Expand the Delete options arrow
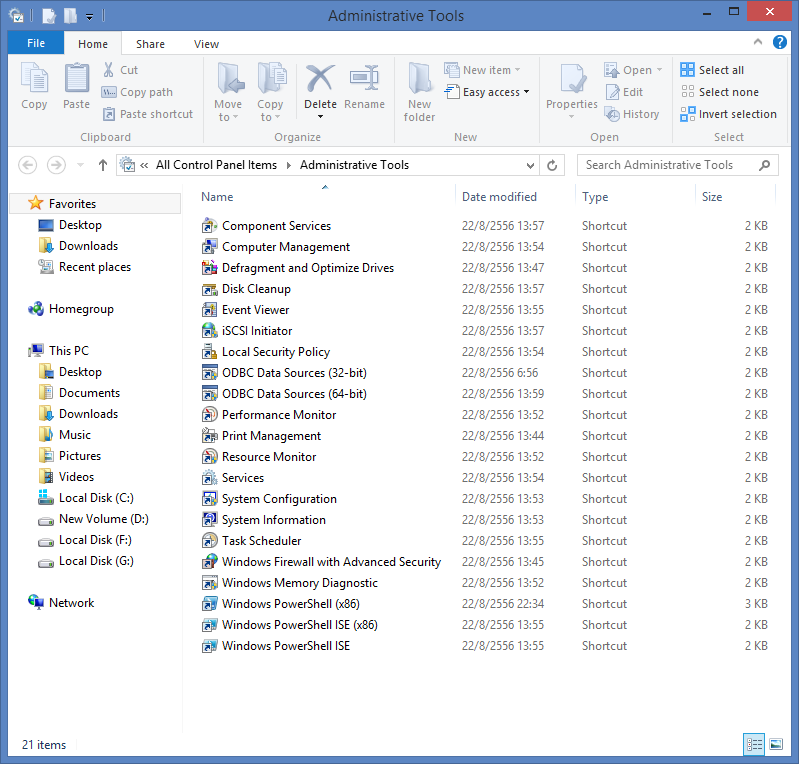The width and height of the screenshot is (799, 764). 321,117
